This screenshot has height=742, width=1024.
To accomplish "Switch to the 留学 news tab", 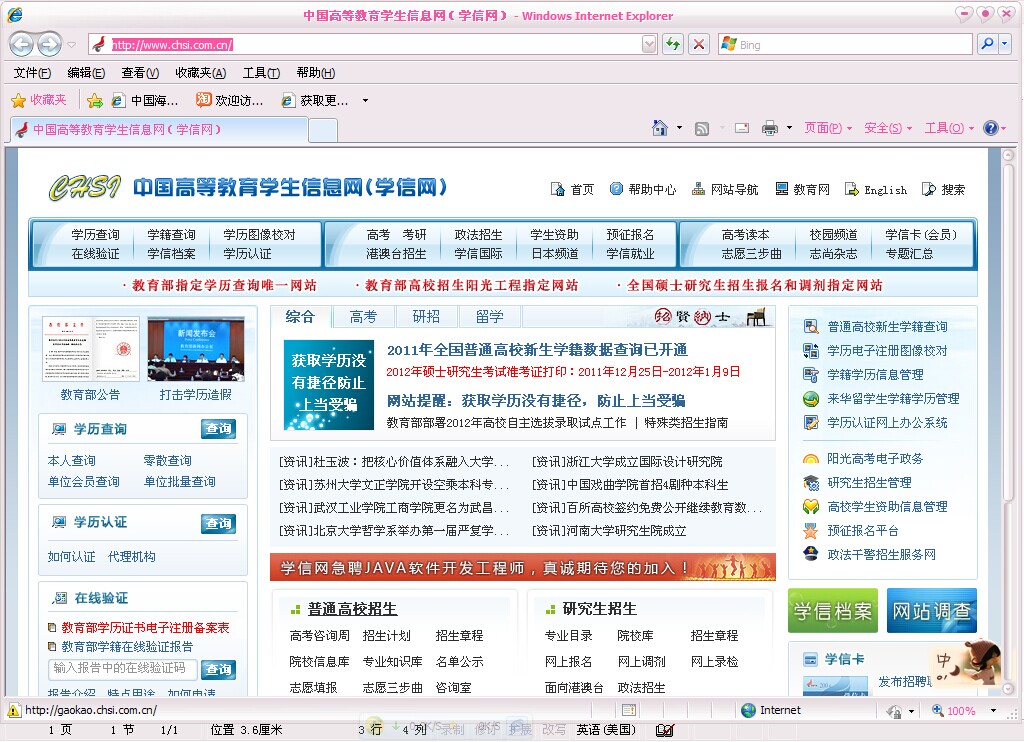I will coord(490,317).
